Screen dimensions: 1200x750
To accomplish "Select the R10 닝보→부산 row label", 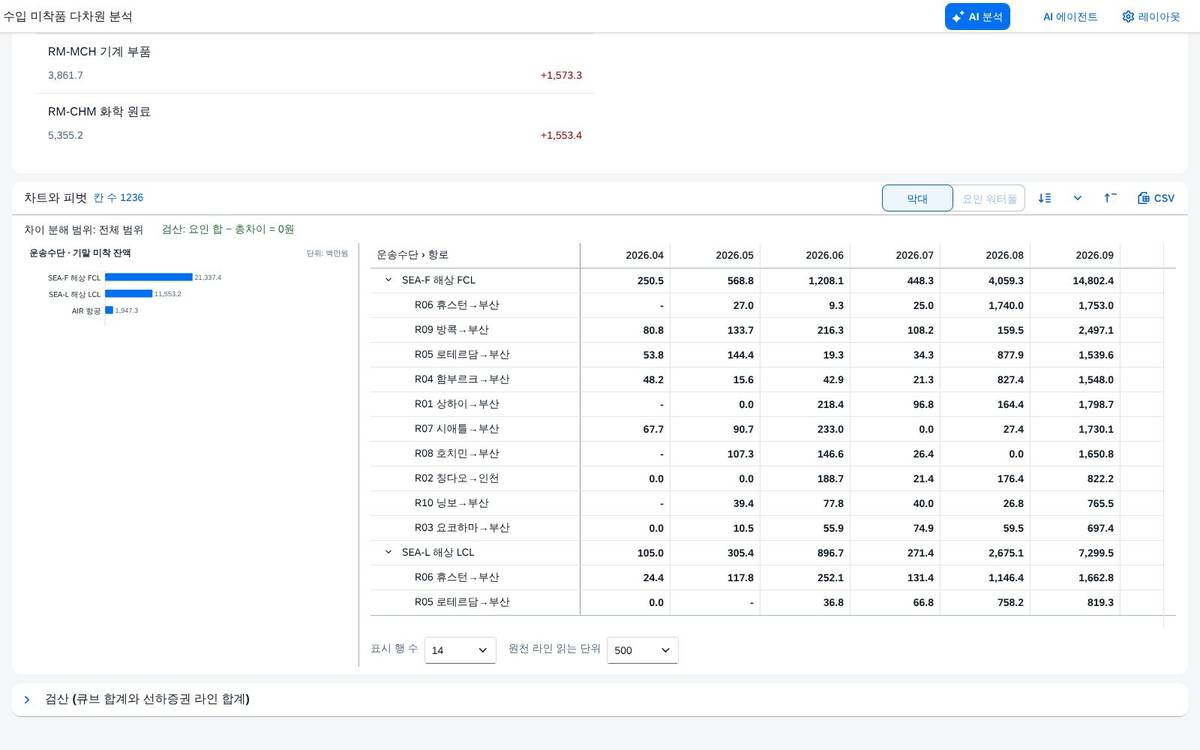I will point(450,503).
